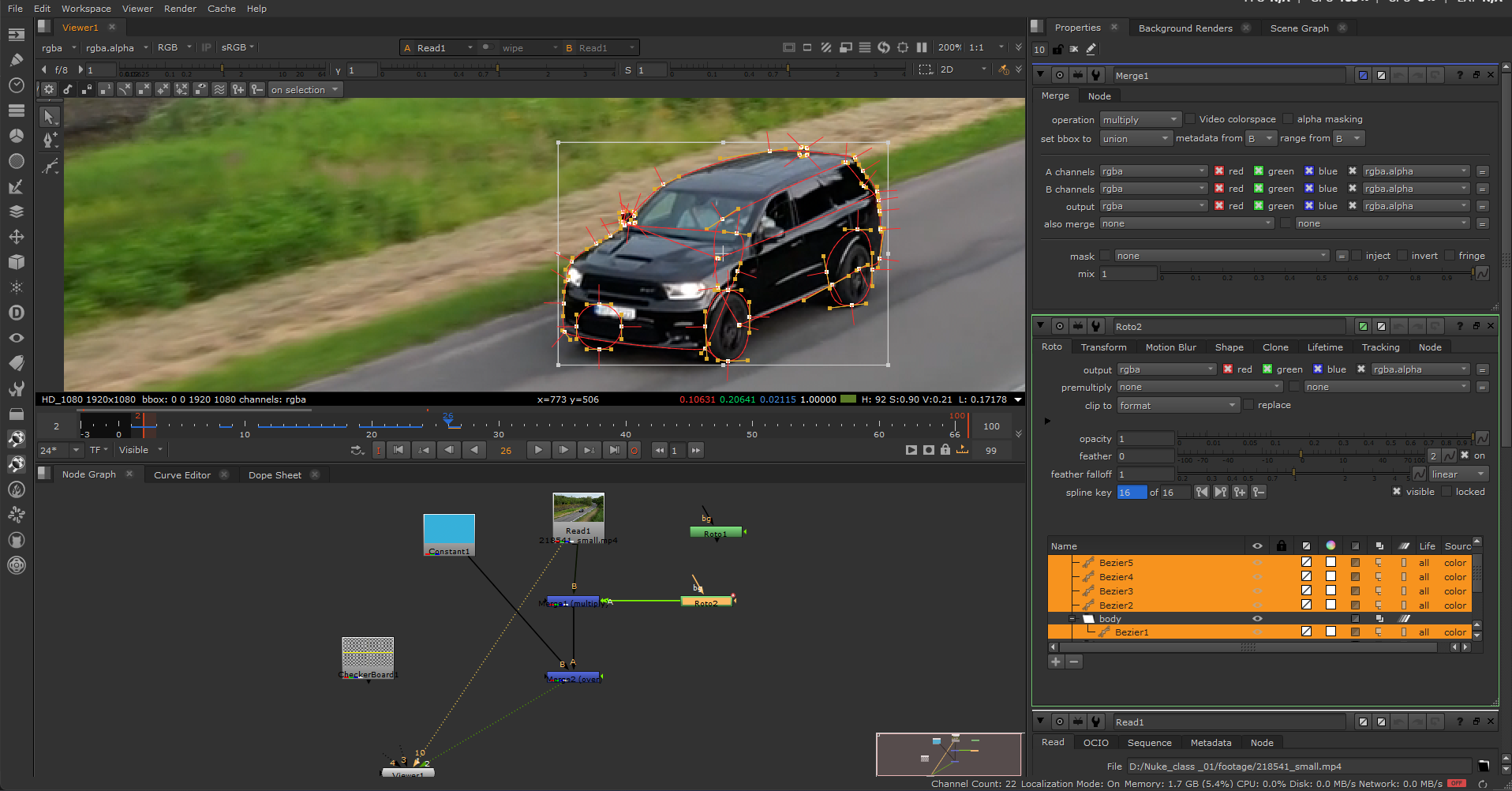The image size is (1512, 791).
Task: Open the Time nodes menu (clock icon)
Action: click(x=17, y=84)
